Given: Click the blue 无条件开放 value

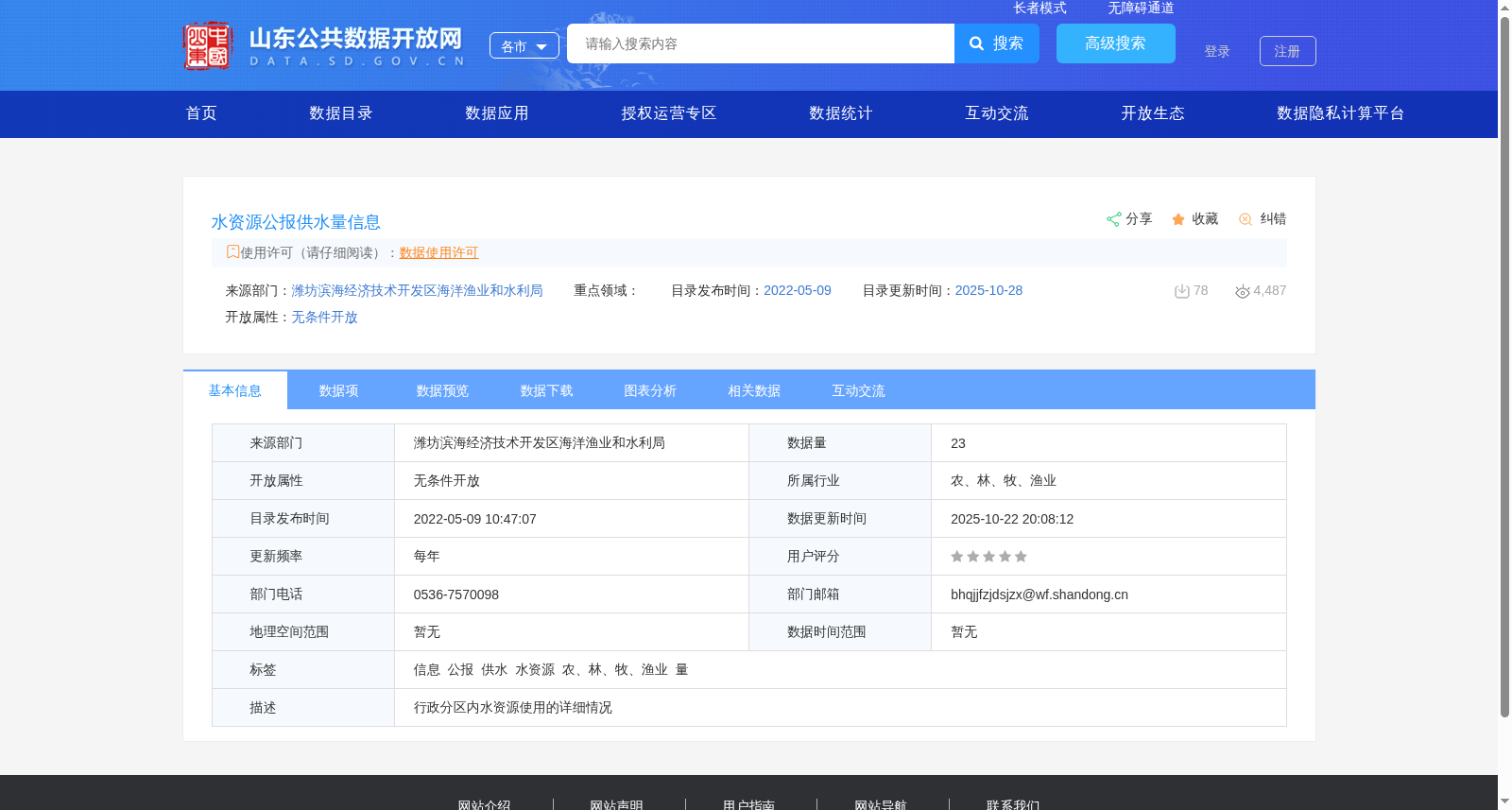Looking at the screenshot, I should 324,317.
